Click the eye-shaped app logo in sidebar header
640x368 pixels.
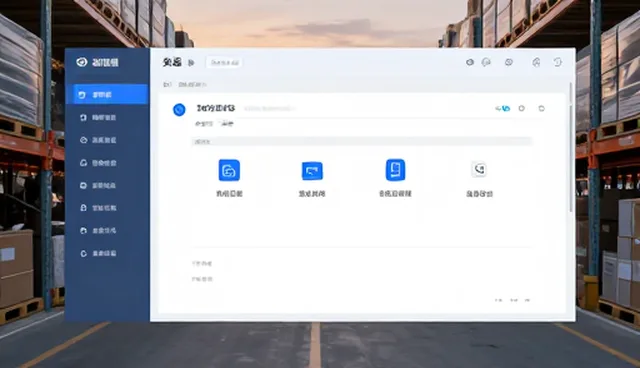[82, 62]
